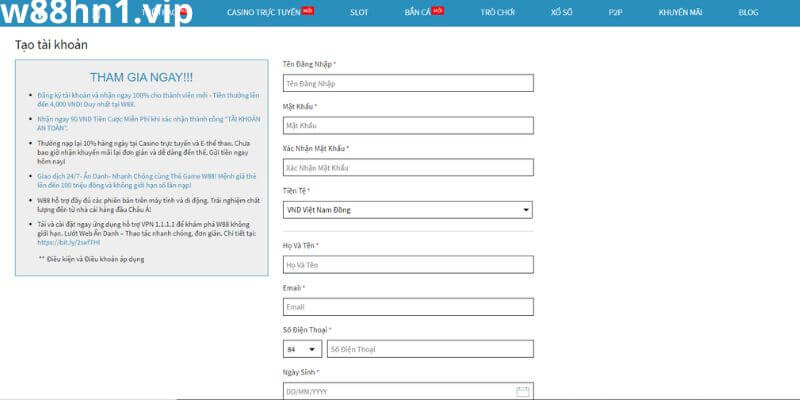
Task: Open the phone country code 84 dropdown
Action: click(302, 349)
